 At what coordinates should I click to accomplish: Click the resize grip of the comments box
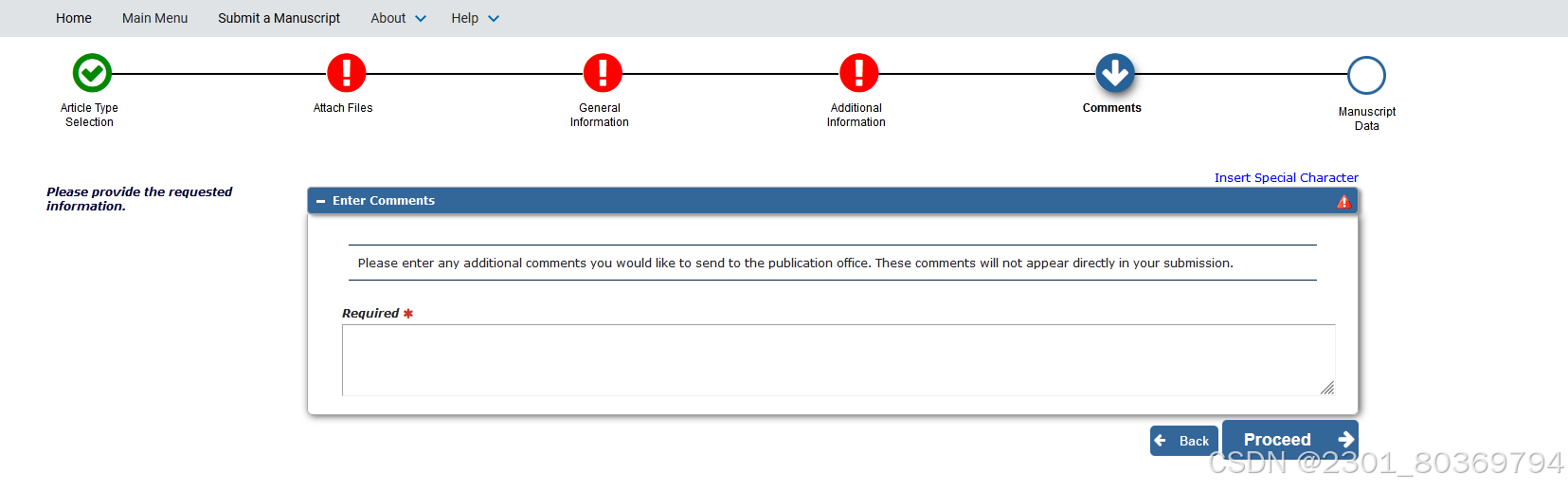pyautogui.click(x=1327, y=388)
